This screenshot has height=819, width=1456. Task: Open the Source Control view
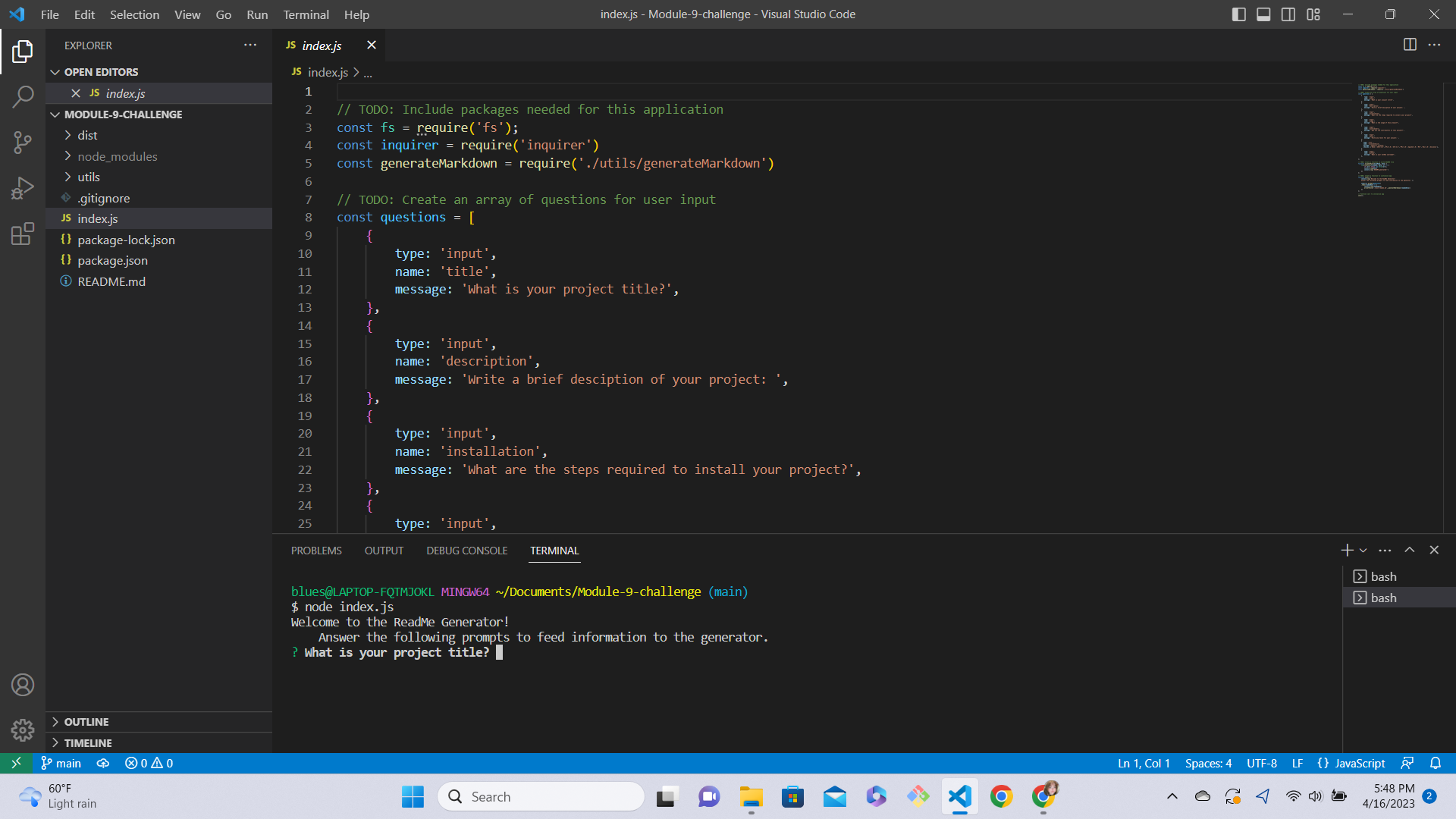(22, 143)
